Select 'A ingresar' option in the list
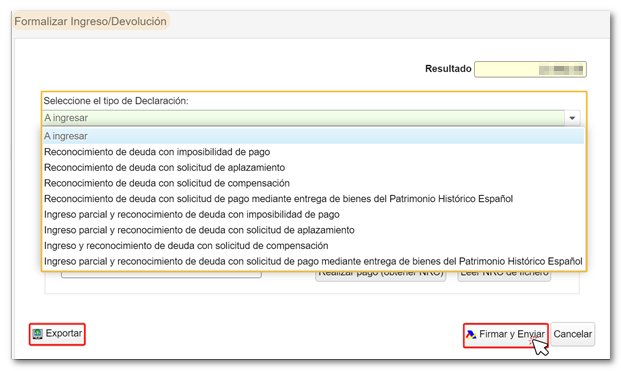The image size is (621, 371). pos(313,136)
